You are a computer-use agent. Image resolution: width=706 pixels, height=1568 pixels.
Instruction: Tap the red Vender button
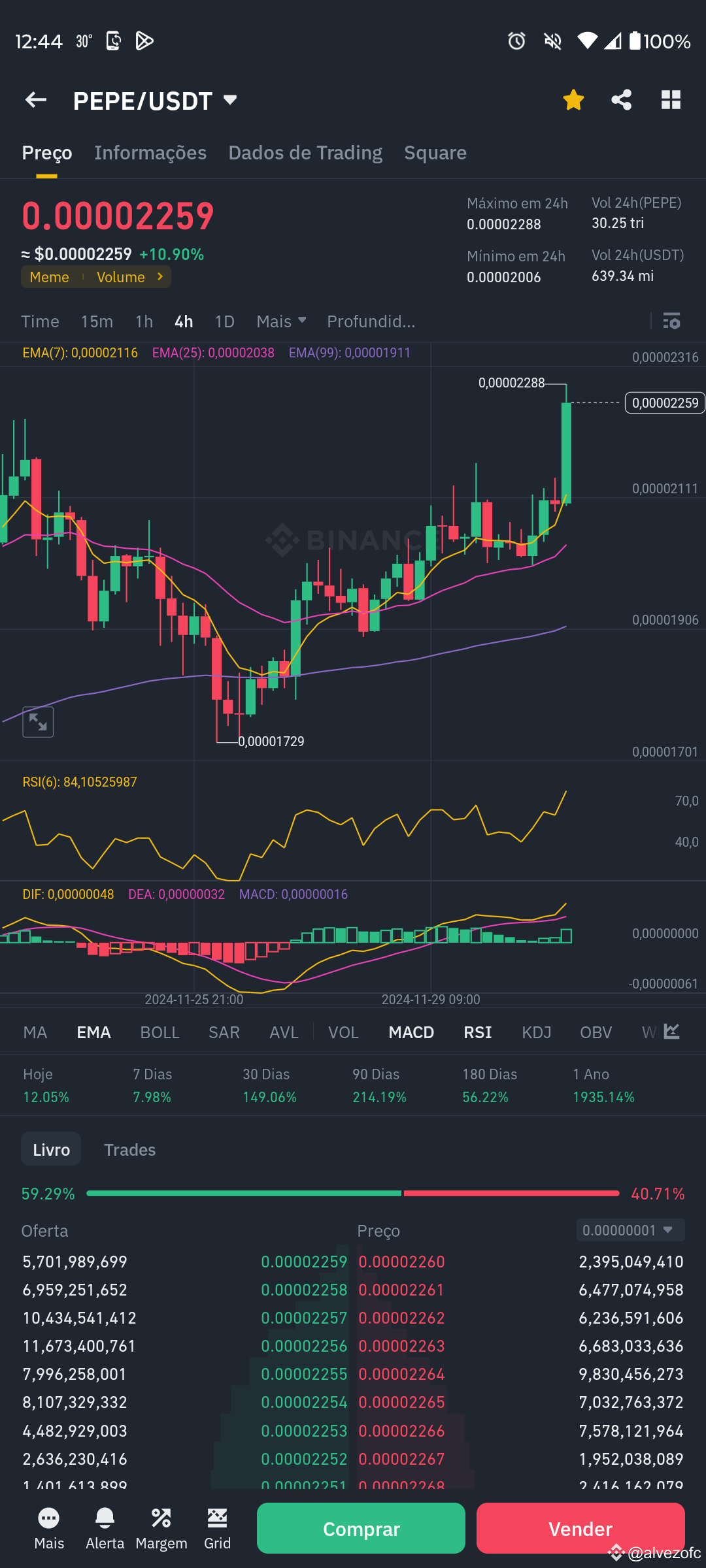(580, 1528)
